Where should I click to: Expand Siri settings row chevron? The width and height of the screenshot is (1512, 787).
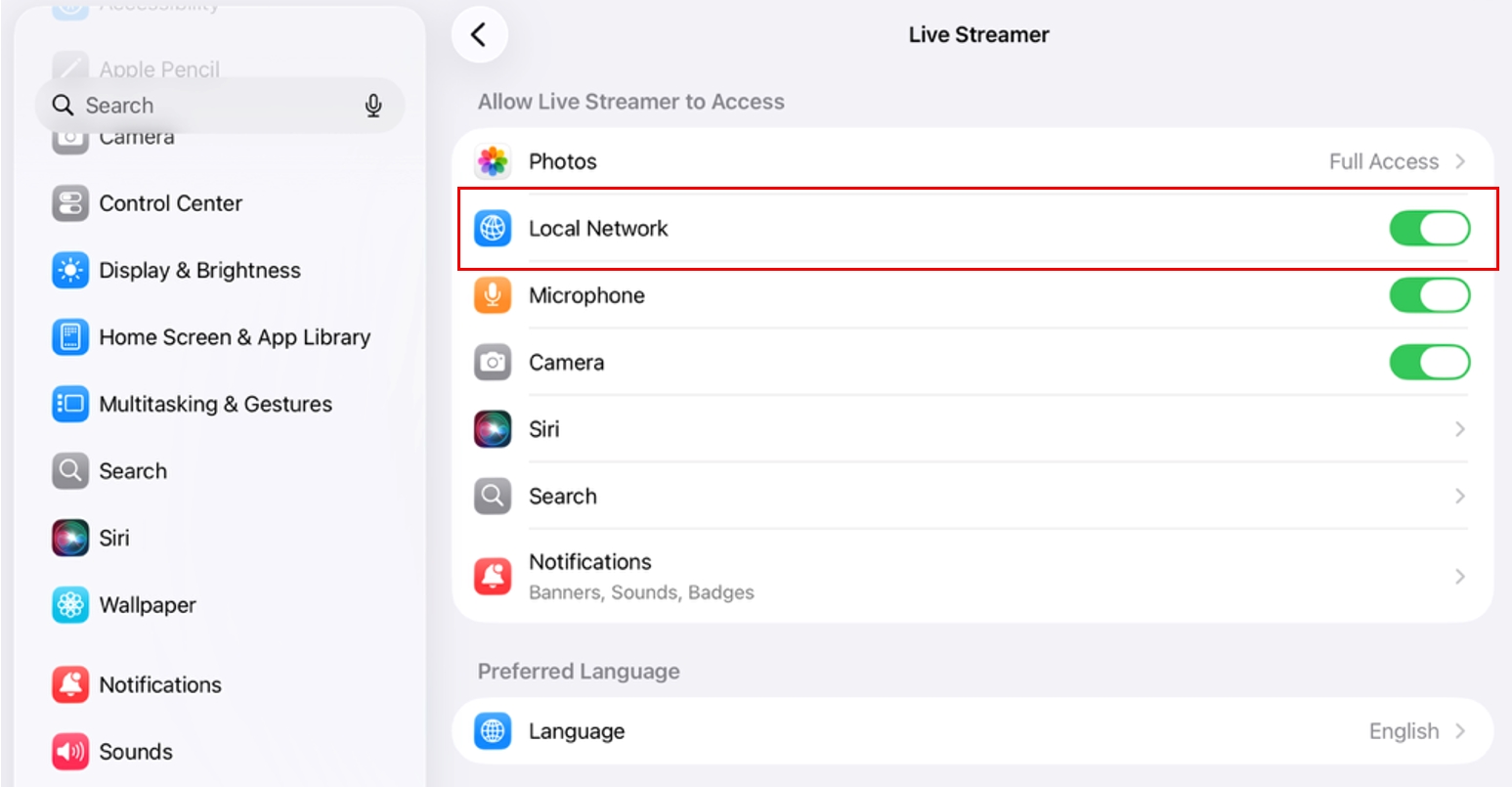pos(1459,429)
